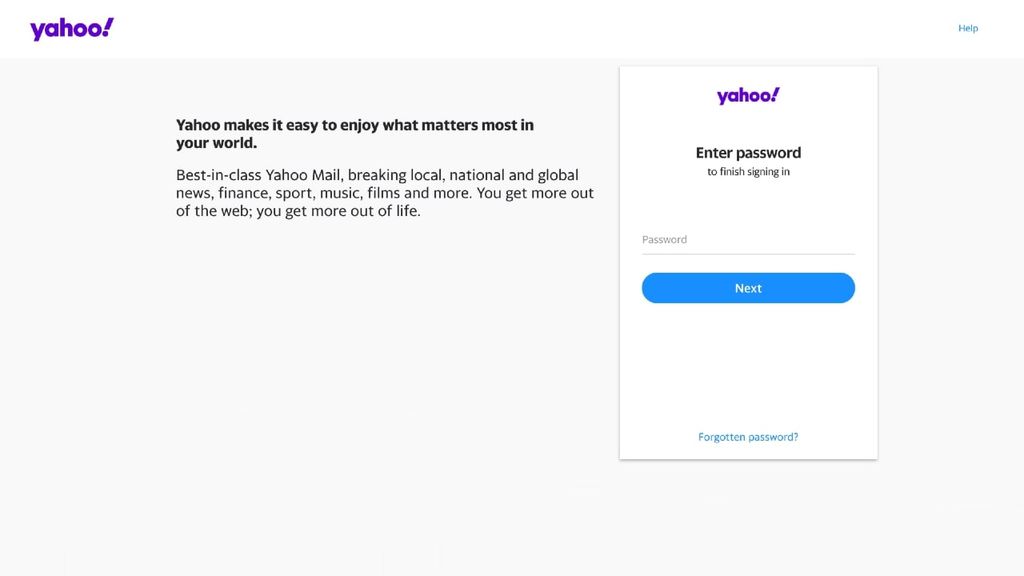1024x576 pixels.
Task: Click the purple Yahoo exclamation mark icon
Action: point(69,28)
